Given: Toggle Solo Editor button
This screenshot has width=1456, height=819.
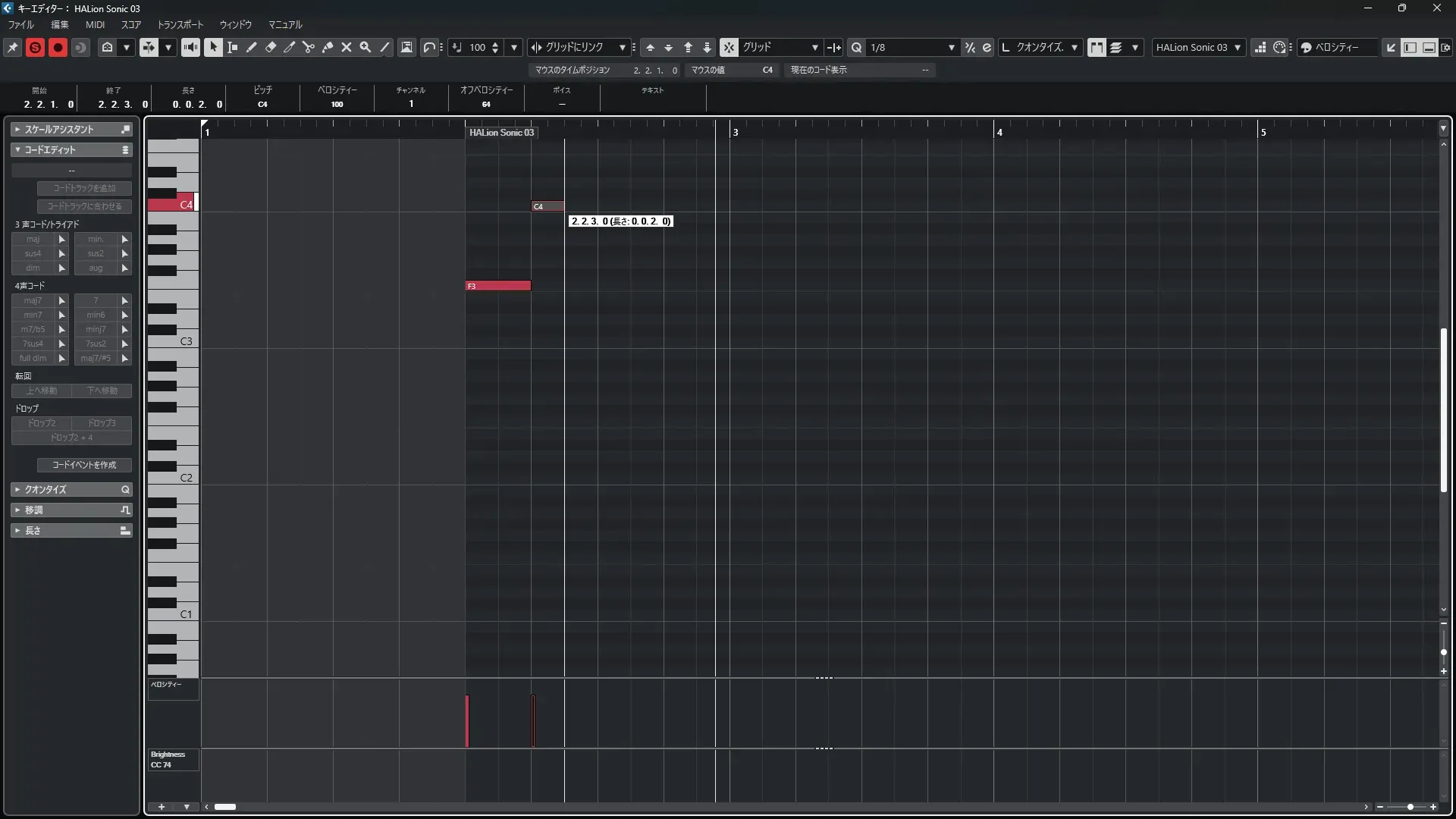Looking at the screenshot, I should point(35,47).
